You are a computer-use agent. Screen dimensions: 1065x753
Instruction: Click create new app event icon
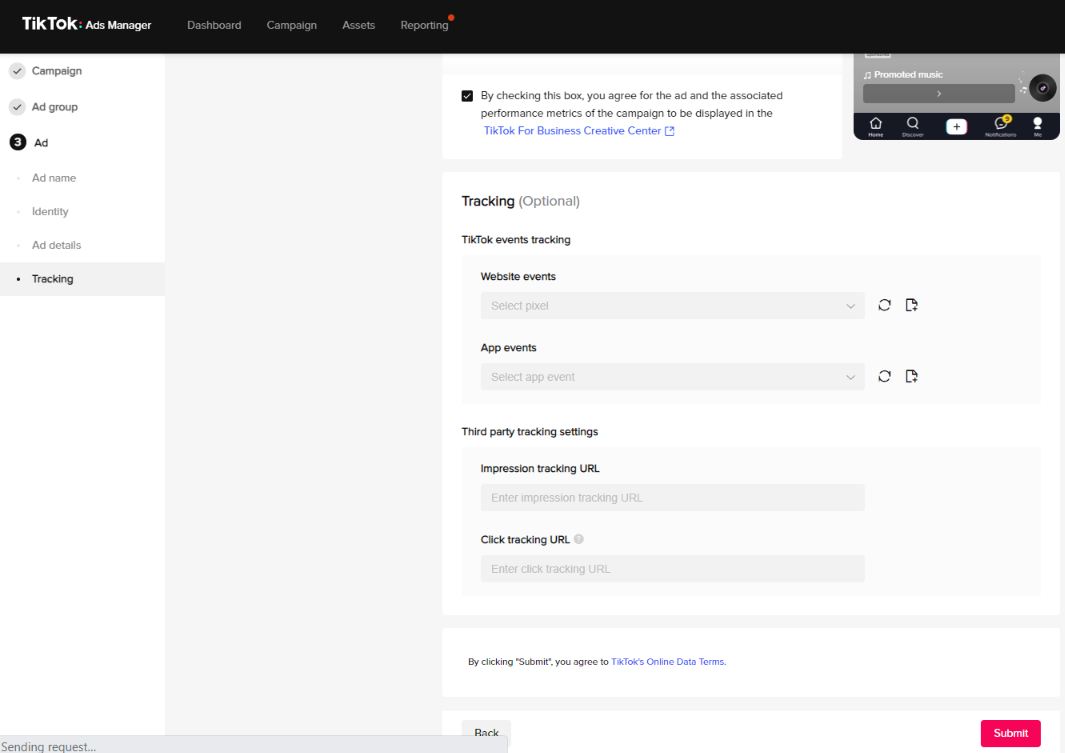coord(911,376)
